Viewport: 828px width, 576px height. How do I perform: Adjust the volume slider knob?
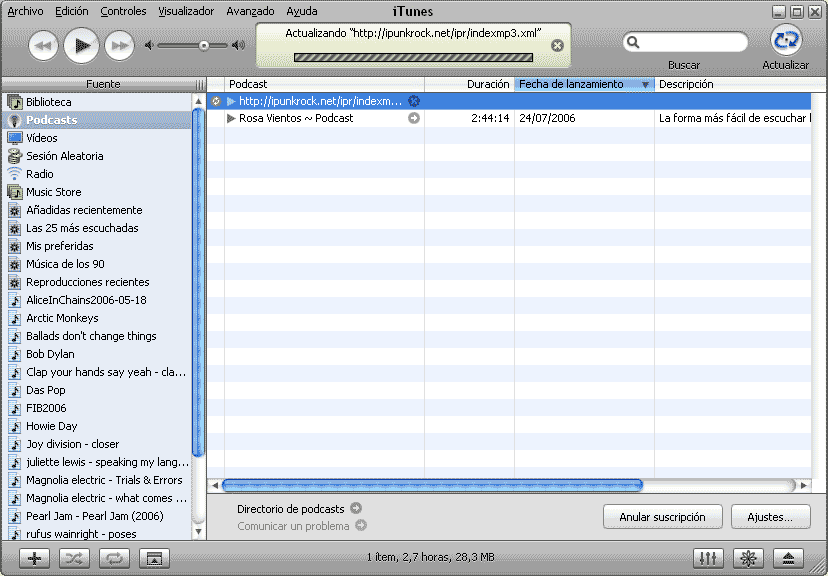click(204, 46)
